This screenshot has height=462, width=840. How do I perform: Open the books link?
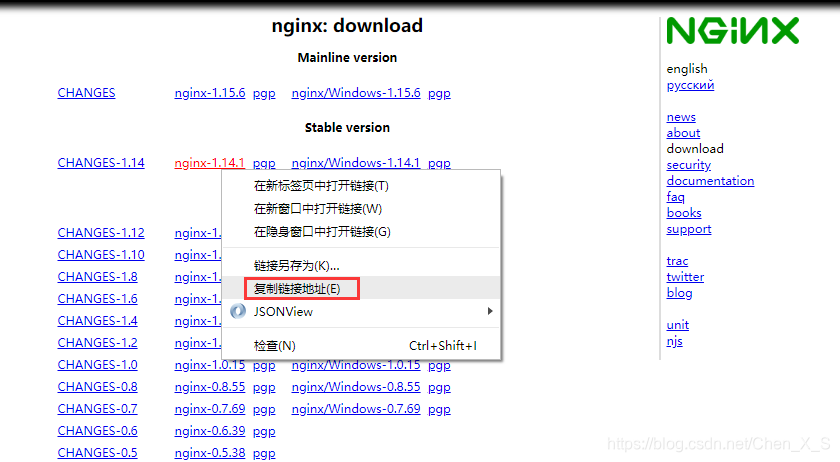click(684, 213)
